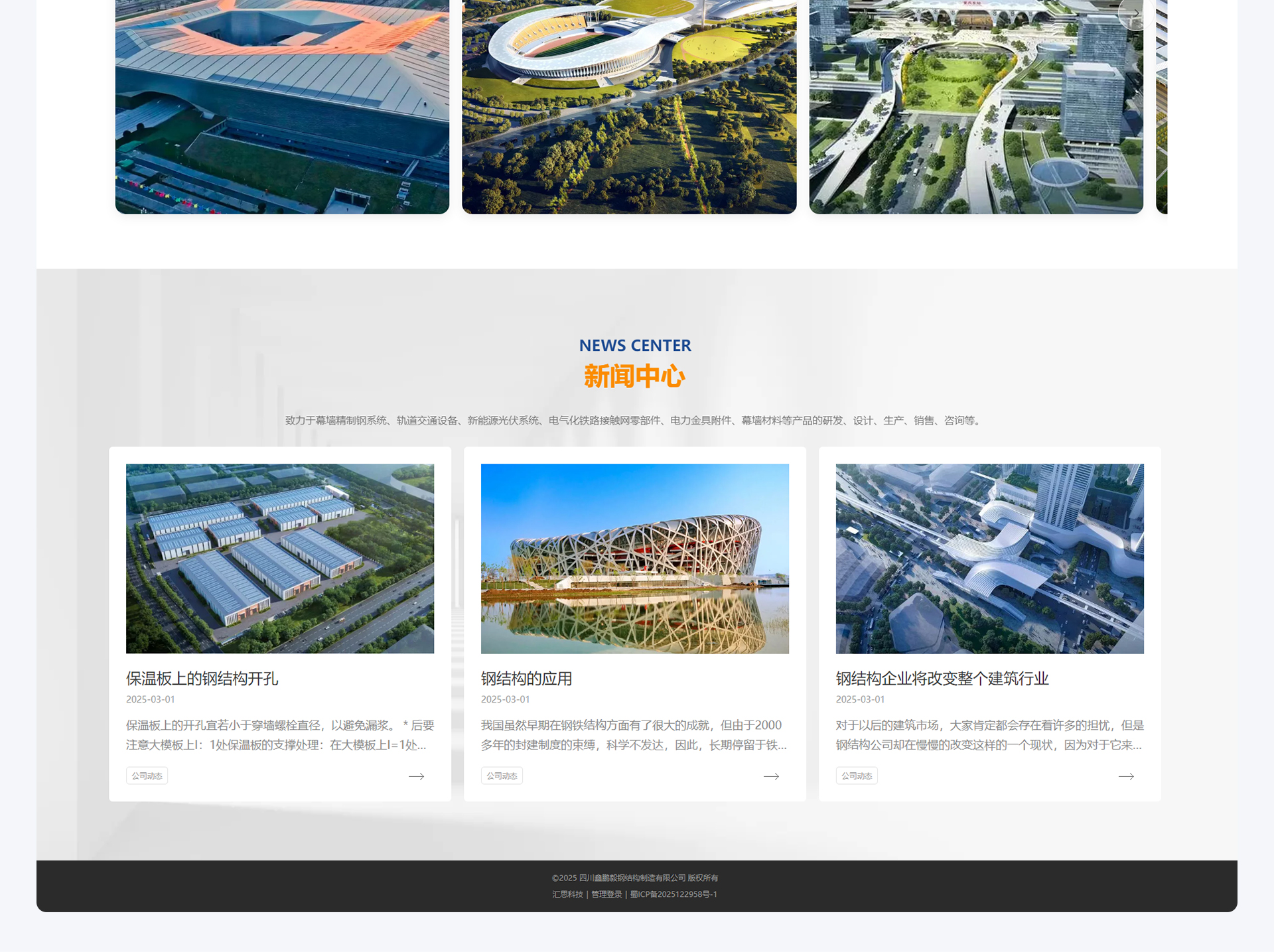Click the arrow icon on the 钢结构企业将改变整个建筑行业 card

(x=1126, y=776)
